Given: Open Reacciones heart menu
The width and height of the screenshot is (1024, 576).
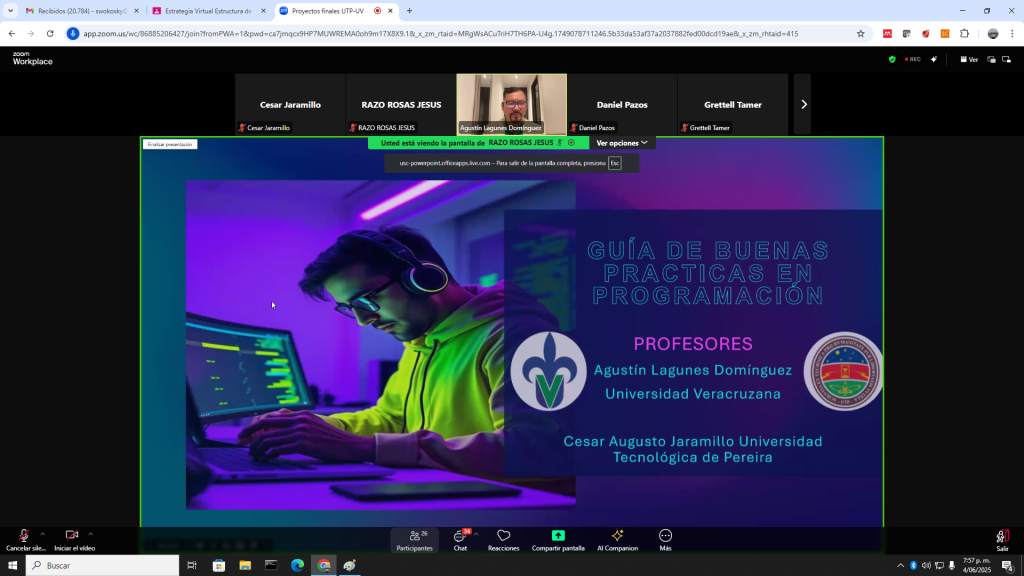Looking at the screenshot, I should (504, 540).
